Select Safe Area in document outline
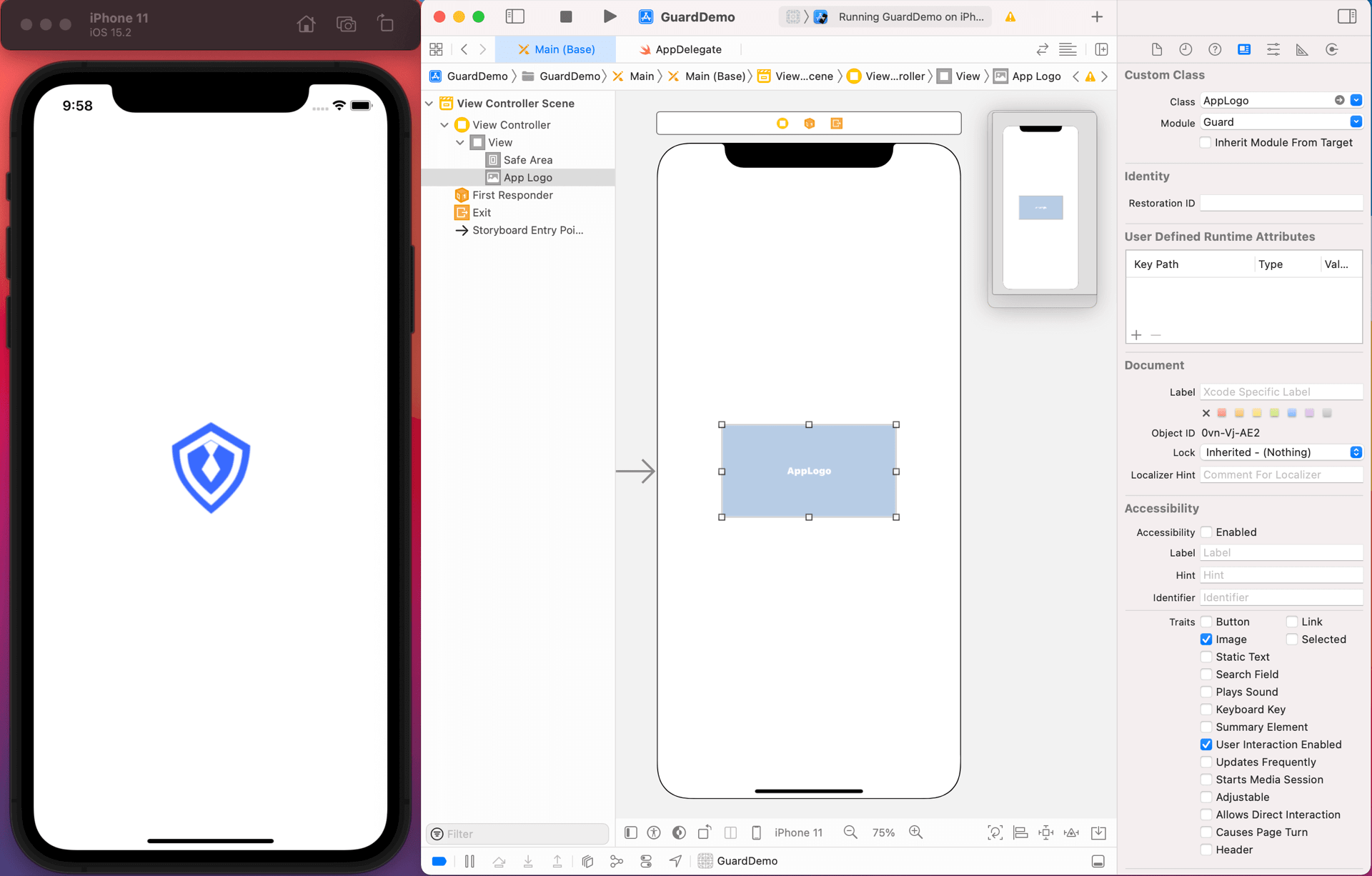 527,160
